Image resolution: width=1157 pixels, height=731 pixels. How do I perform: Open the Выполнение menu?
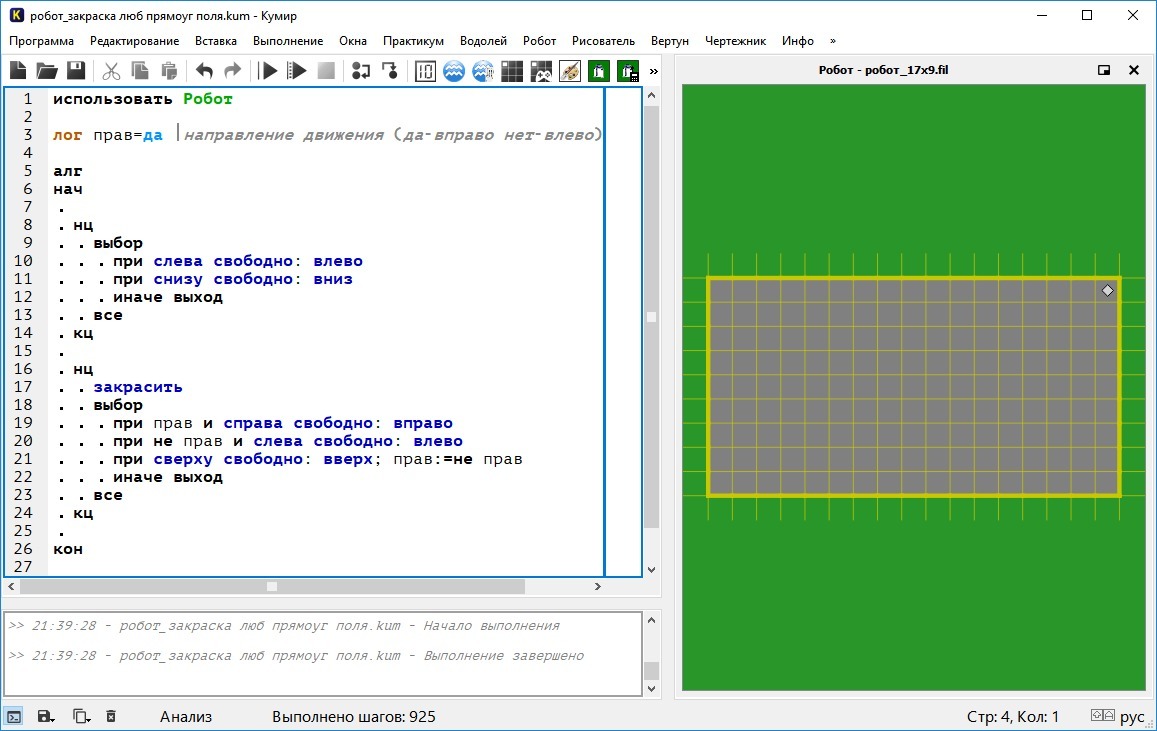288,41
